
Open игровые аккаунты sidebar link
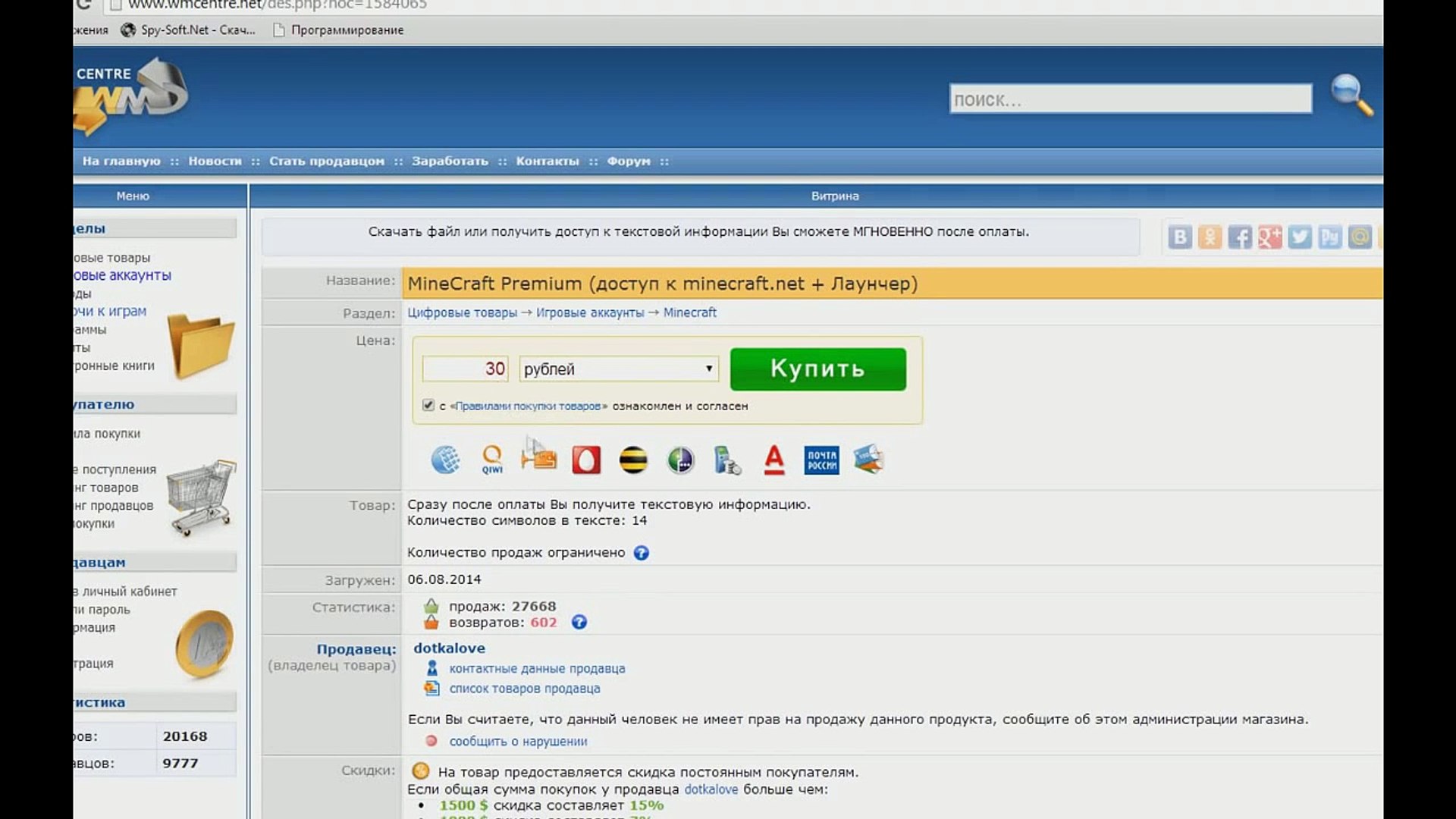click(122, 275)
